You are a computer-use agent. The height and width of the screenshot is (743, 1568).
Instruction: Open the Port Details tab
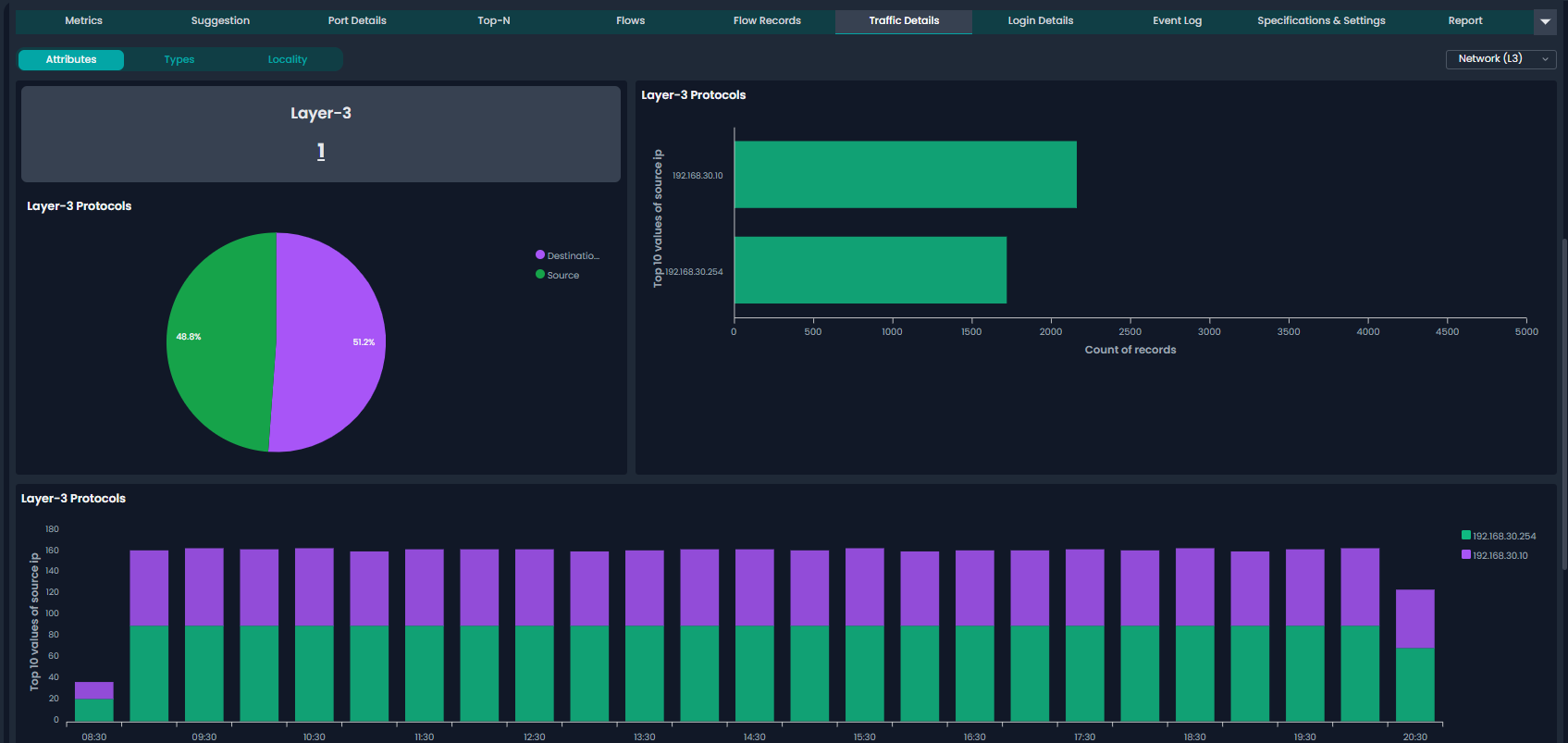pyautogui.click(x=357, y=20)
